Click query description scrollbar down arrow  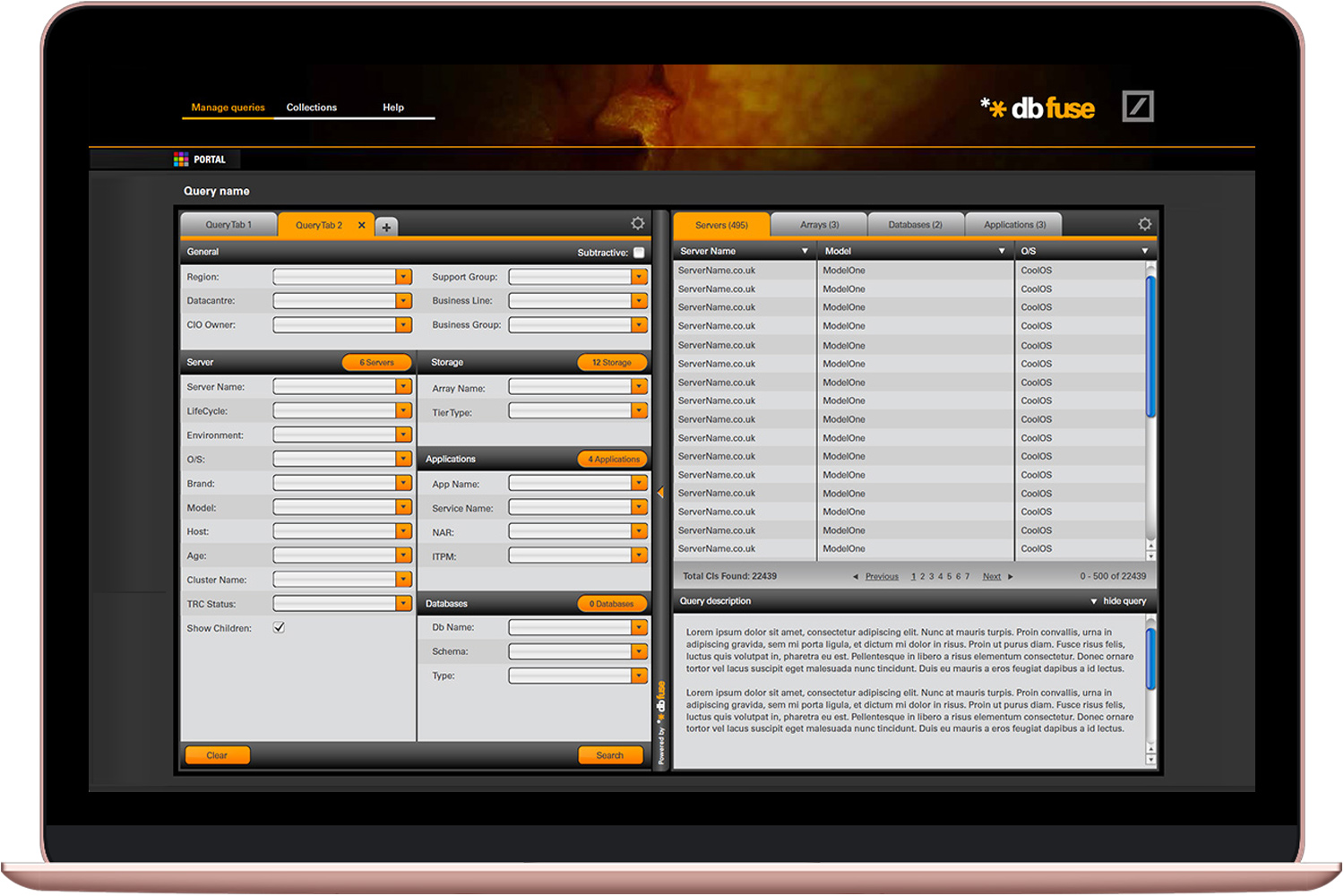pos(1151,760)
